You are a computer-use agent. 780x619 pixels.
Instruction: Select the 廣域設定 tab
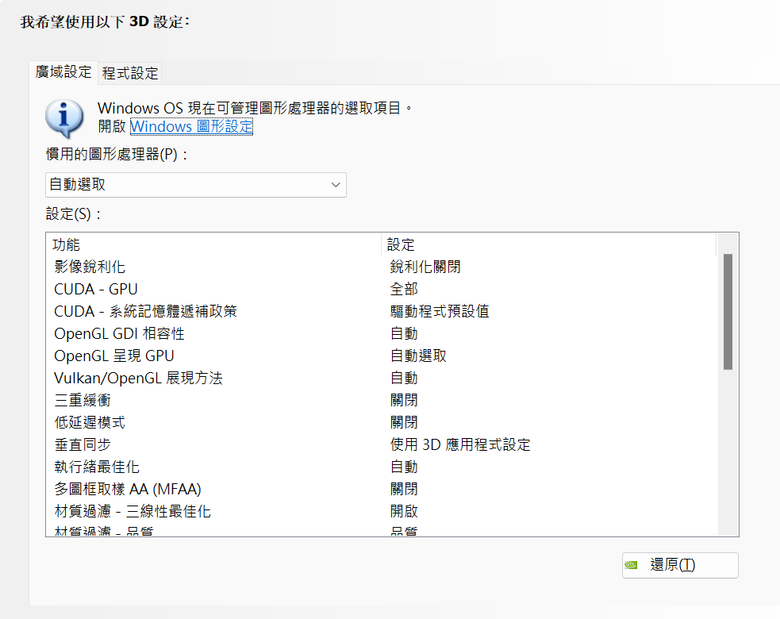coord(63,72)
